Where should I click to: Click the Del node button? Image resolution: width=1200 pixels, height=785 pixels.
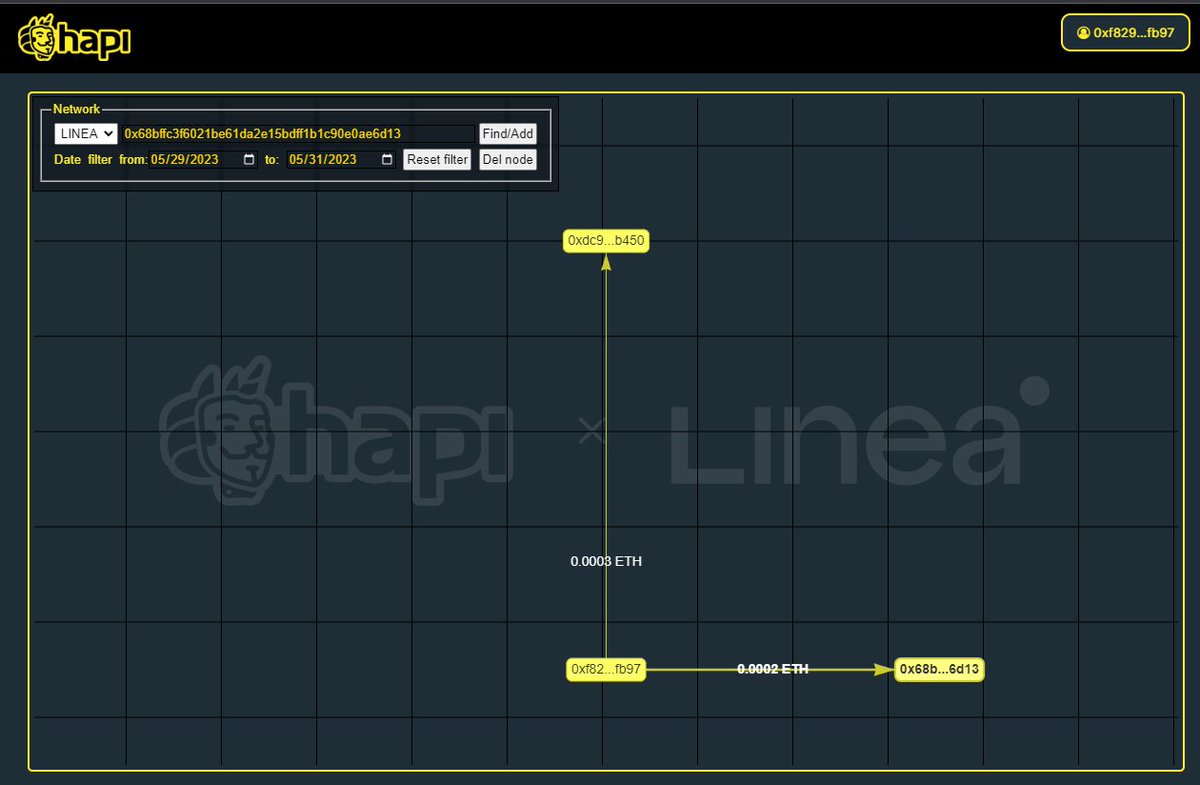508,160
